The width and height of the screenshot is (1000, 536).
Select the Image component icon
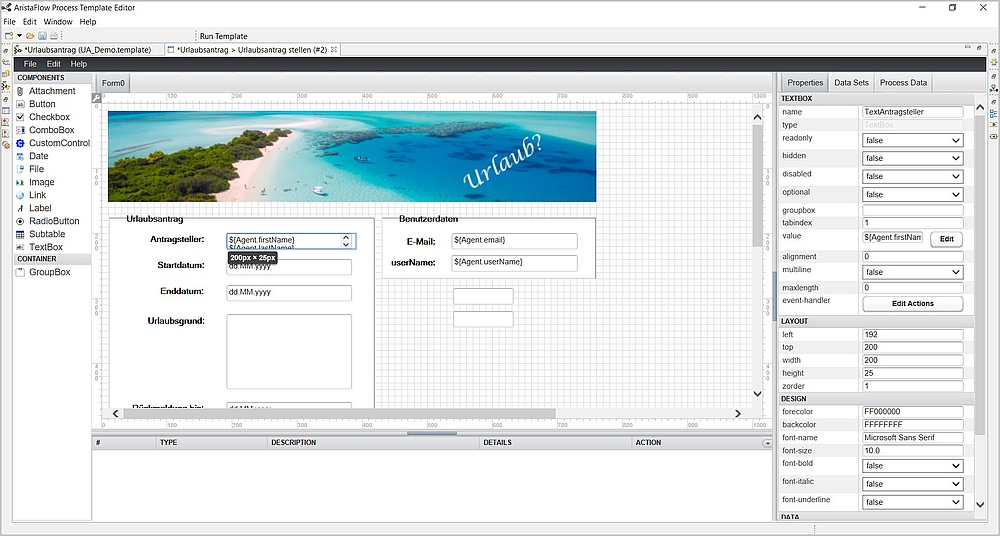pos(20,182)
